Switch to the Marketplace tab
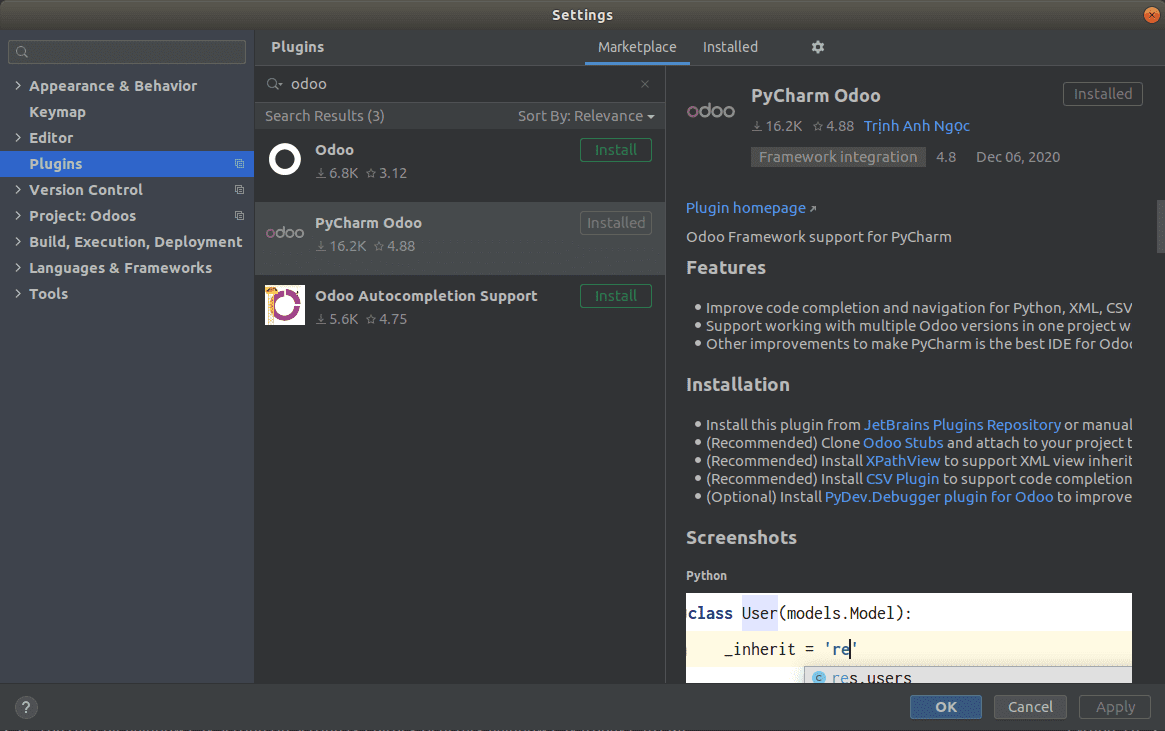 click(637, 47)
